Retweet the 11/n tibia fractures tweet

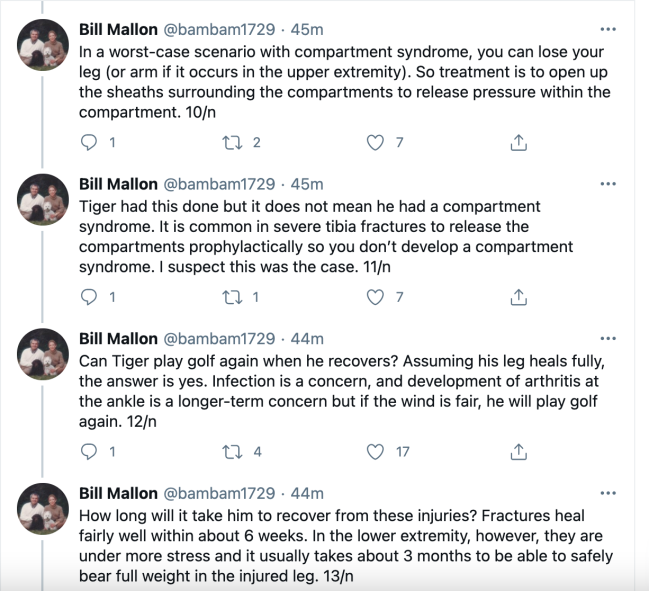pos(232,297)
